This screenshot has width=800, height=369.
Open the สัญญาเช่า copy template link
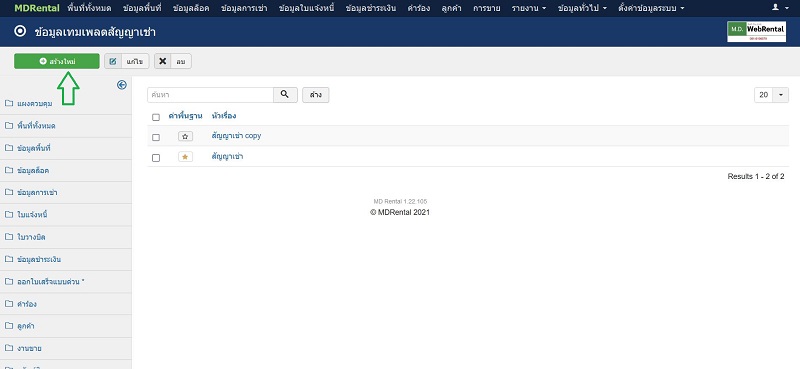click(x=236, y=136)
